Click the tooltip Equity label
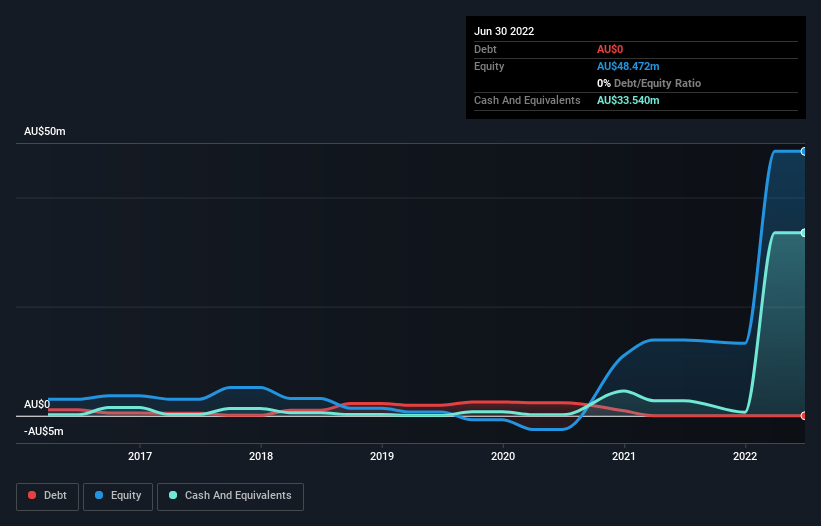Viewport: 821px width, 526px height. (489, 66)
